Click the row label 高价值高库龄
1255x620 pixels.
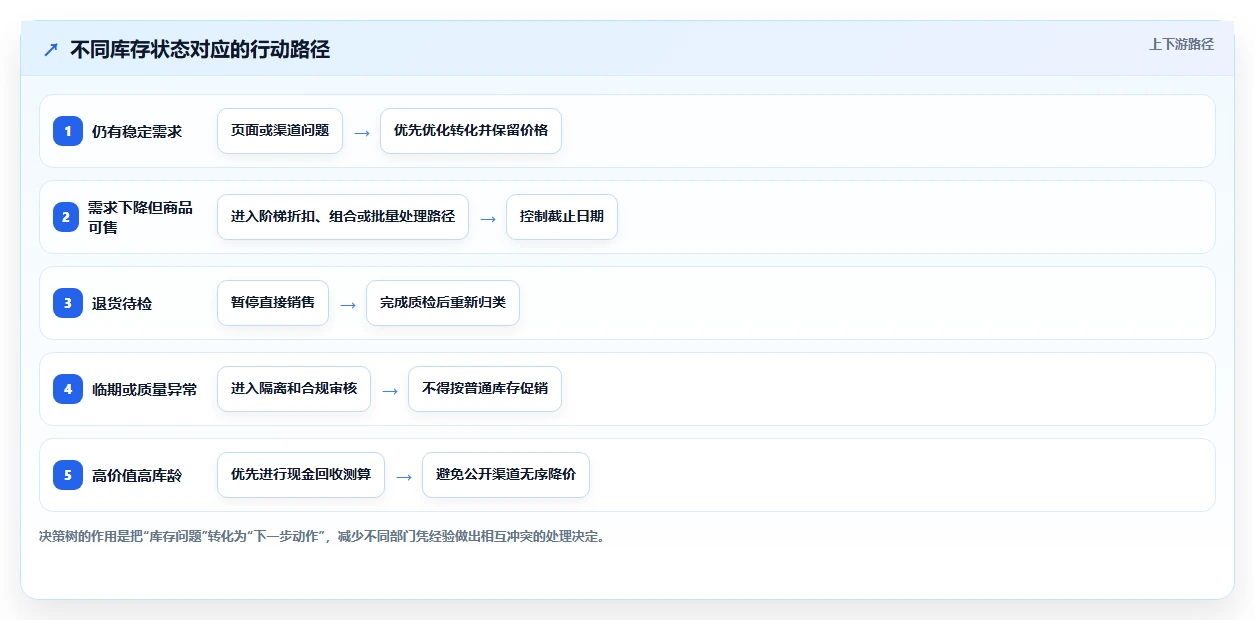pos(137,475)
